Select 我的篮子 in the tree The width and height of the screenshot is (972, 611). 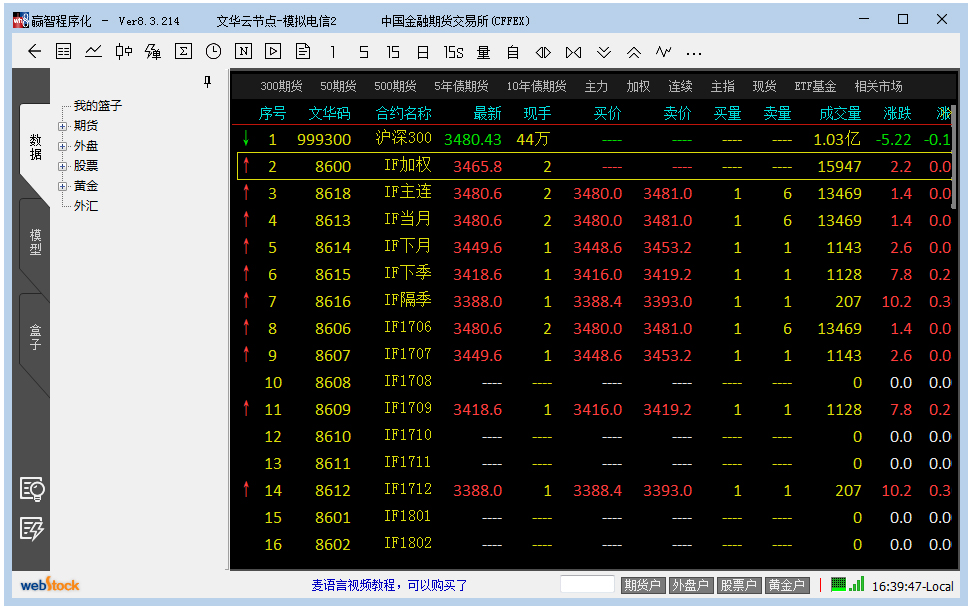[97, 105]
